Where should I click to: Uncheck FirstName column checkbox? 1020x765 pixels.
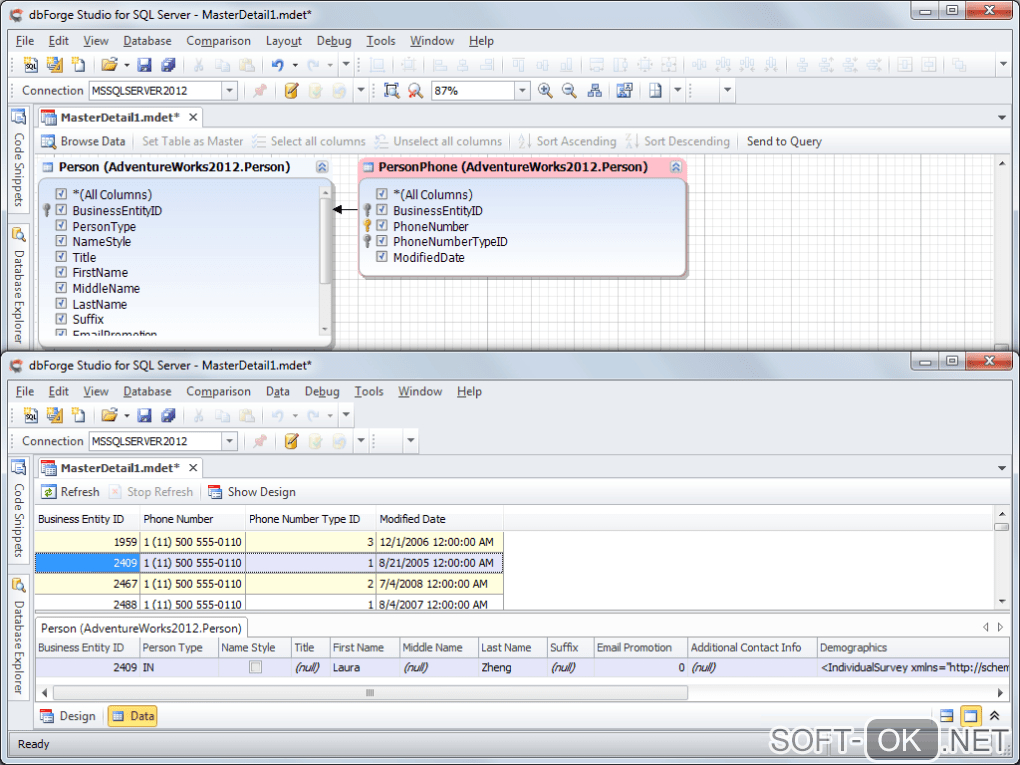[x=61, y=272]
